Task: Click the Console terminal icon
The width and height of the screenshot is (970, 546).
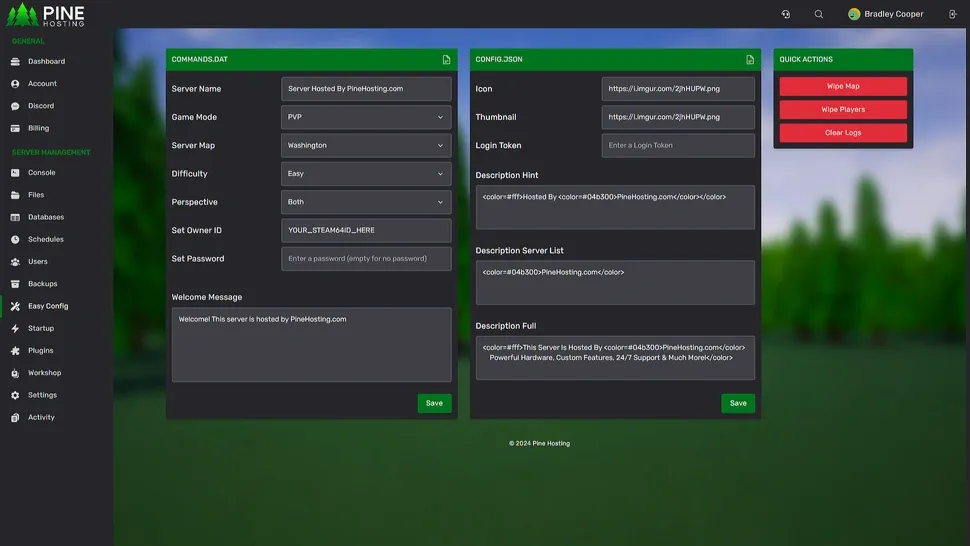Action: [x=15, y=173]
